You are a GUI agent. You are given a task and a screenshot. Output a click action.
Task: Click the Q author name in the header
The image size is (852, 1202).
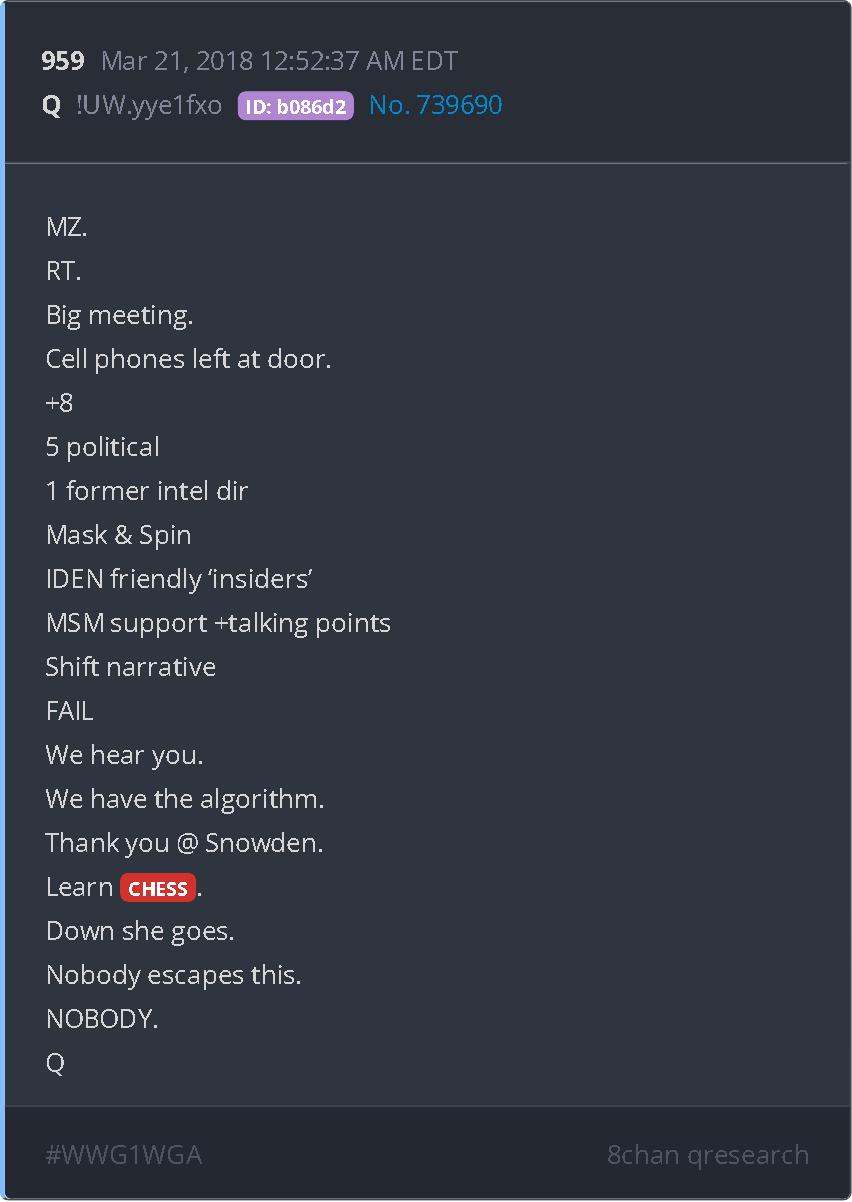click(52, 105)
